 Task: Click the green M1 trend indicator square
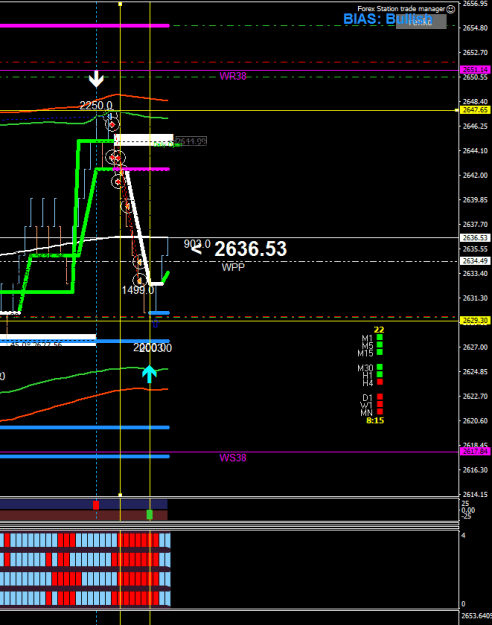coord(380,338)
